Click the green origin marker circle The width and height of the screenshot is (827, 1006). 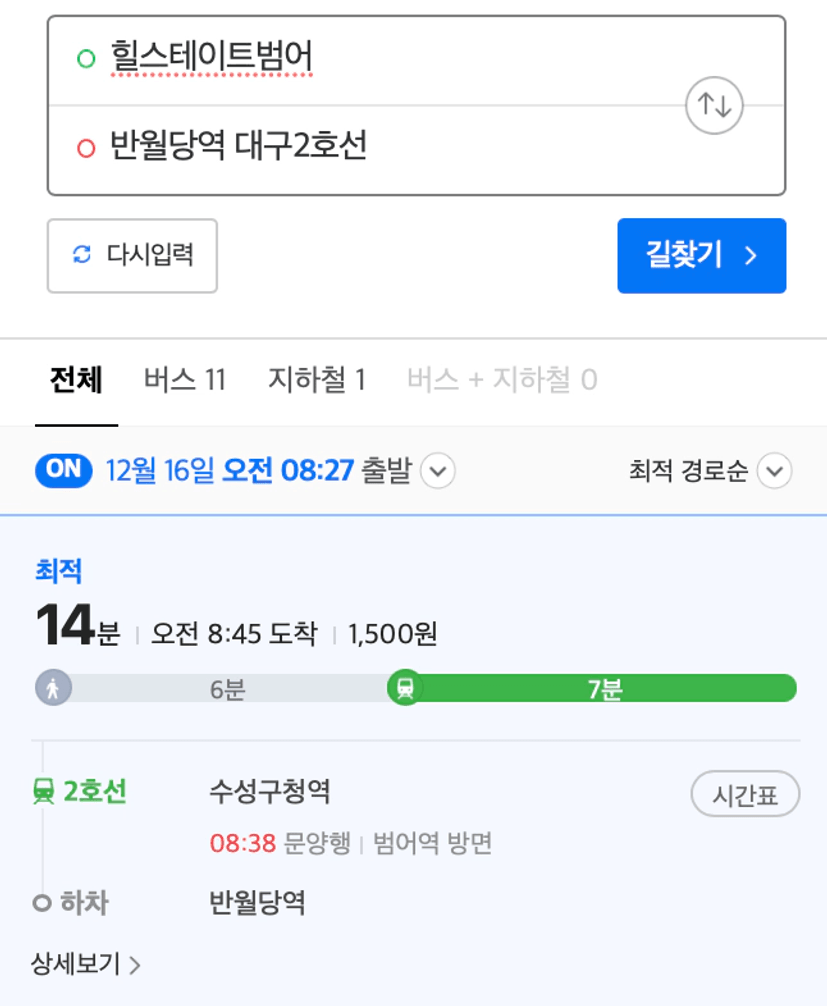click(x=86, y=59)
